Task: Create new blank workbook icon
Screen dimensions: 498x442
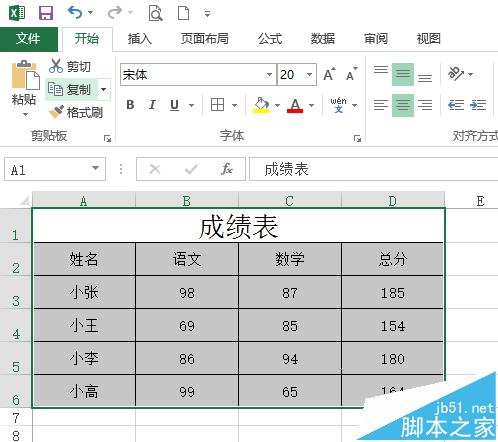Action: pyautogui.click(x=184, y=13)
